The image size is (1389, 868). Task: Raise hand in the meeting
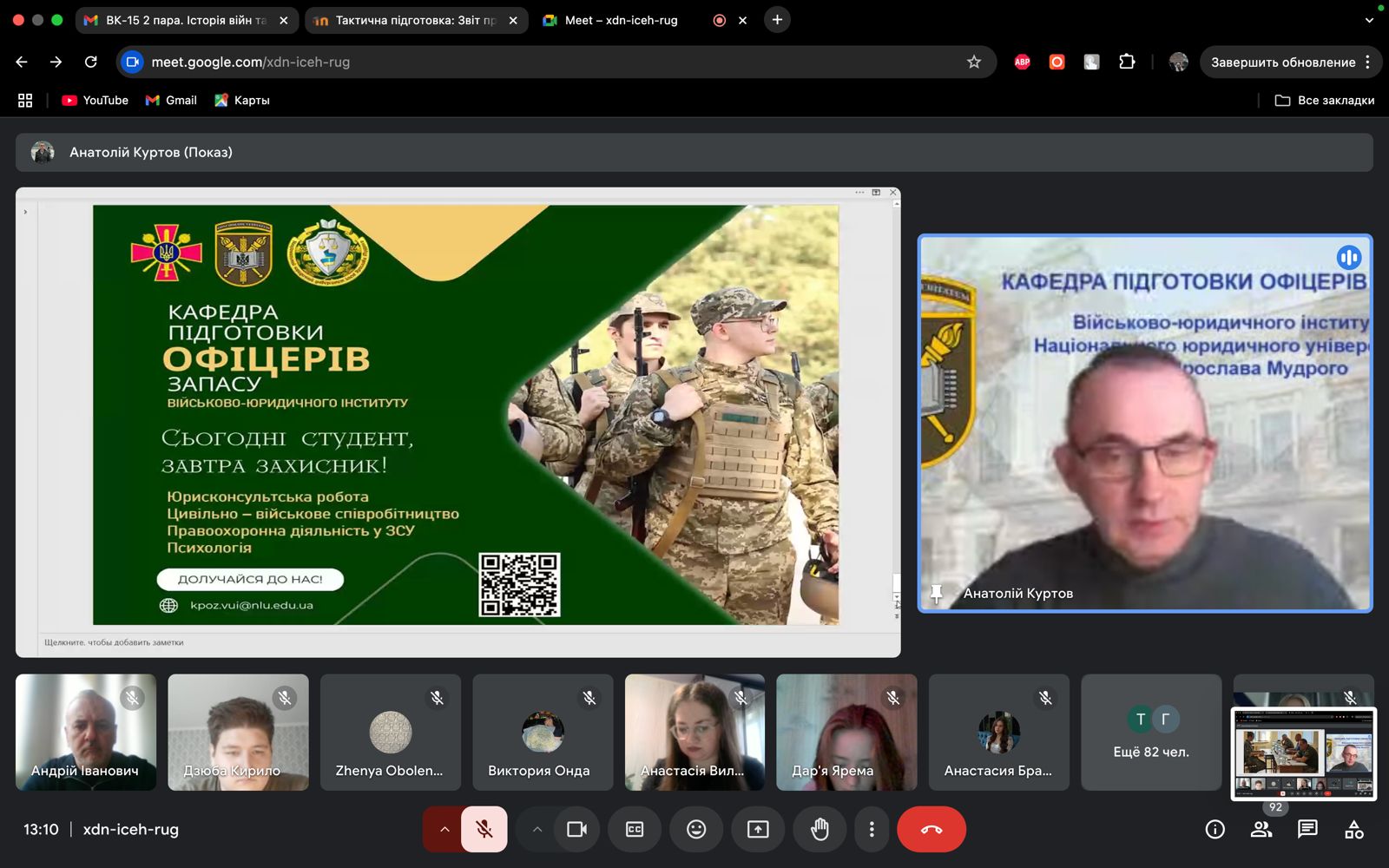coord(820,829)
